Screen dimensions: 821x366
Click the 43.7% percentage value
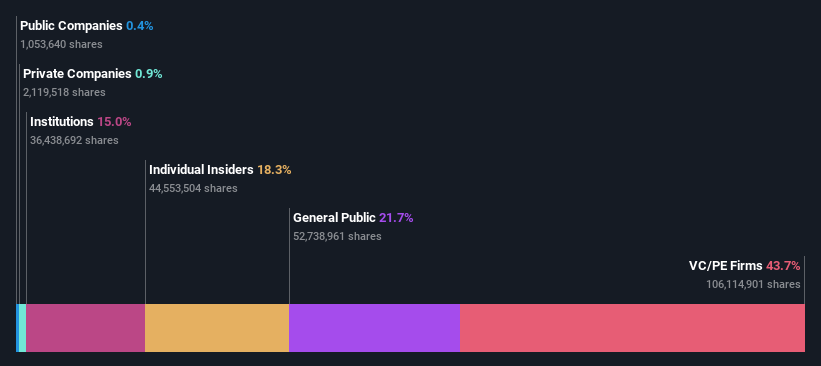click(x=783, y=266)
